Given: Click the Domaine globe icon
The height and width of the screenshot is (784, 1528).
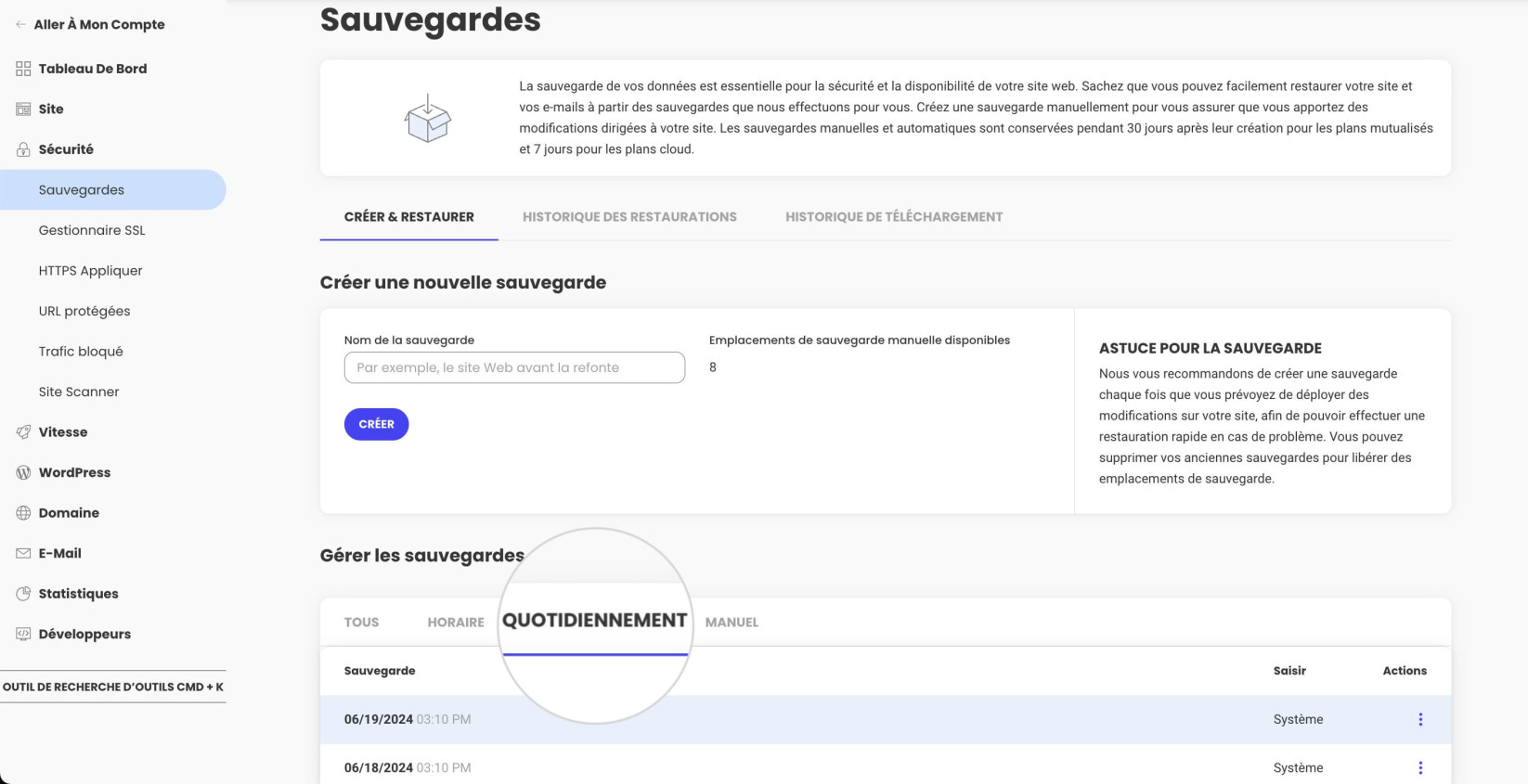Looking at the screenshot, I should (23, 512).
